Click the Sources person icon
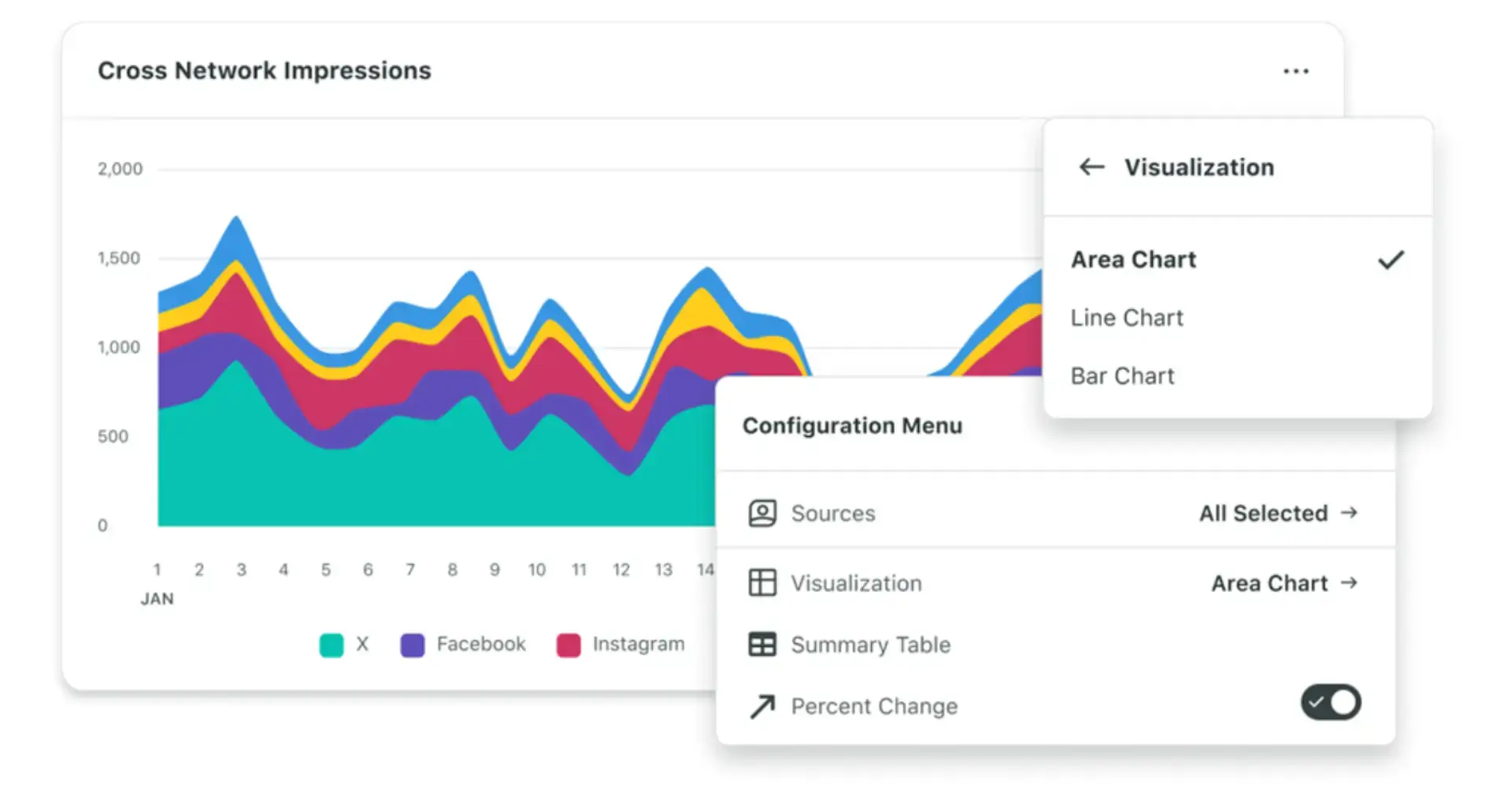Screen dimensions: 1512x803 click(x=762, y=513)
